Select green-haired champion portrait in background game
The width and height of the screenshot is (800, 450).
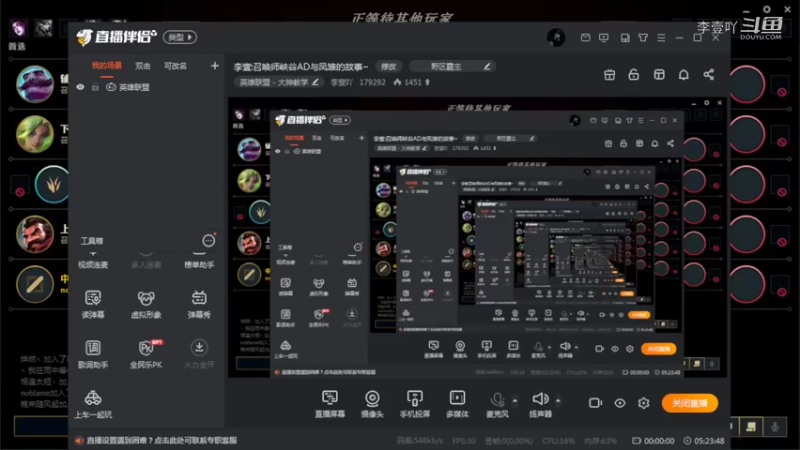pyautogui.click(x=35, y=134)
